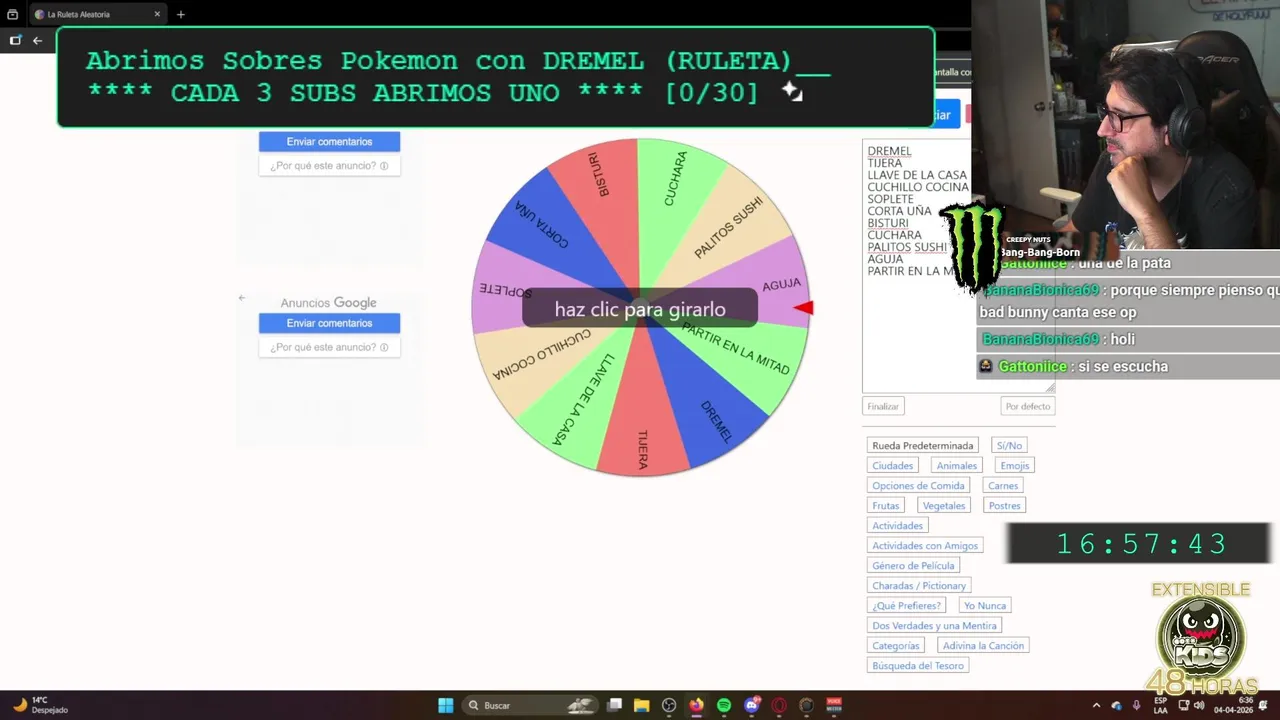This screenshot has height=720, width=1280.
Task: Select the 'Frutas' preset
Action: tap(886, 505)
